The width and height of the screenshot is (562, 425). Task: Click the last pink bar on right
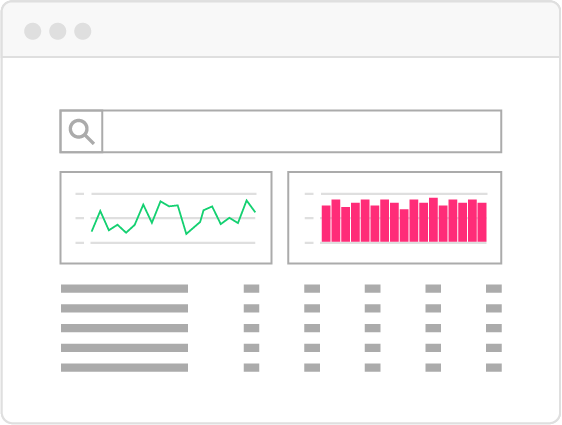[482, 222]
